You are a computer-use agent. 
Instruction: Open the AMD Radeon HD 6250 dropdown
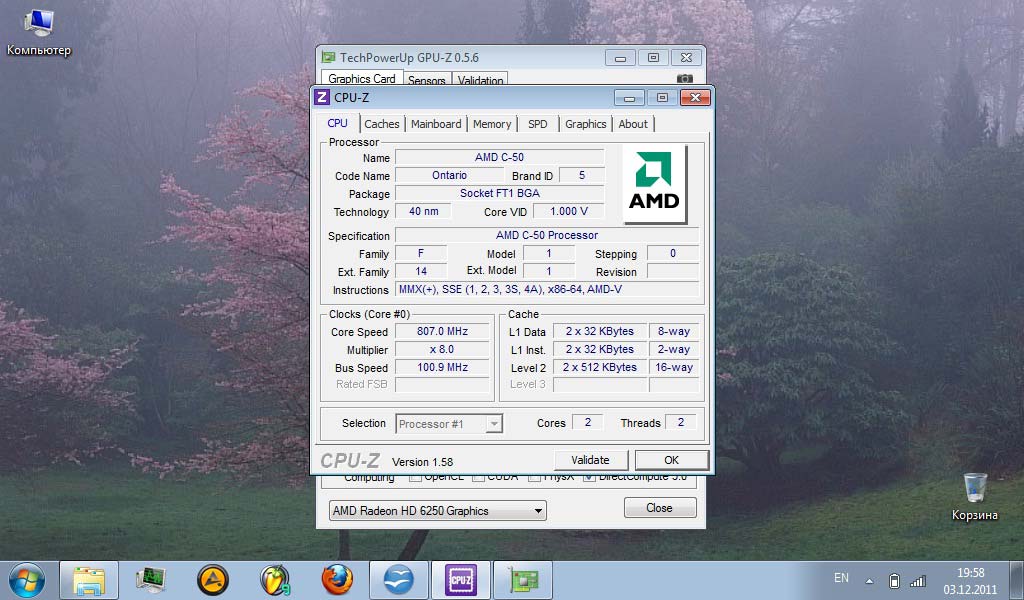(x=438, y=510)
